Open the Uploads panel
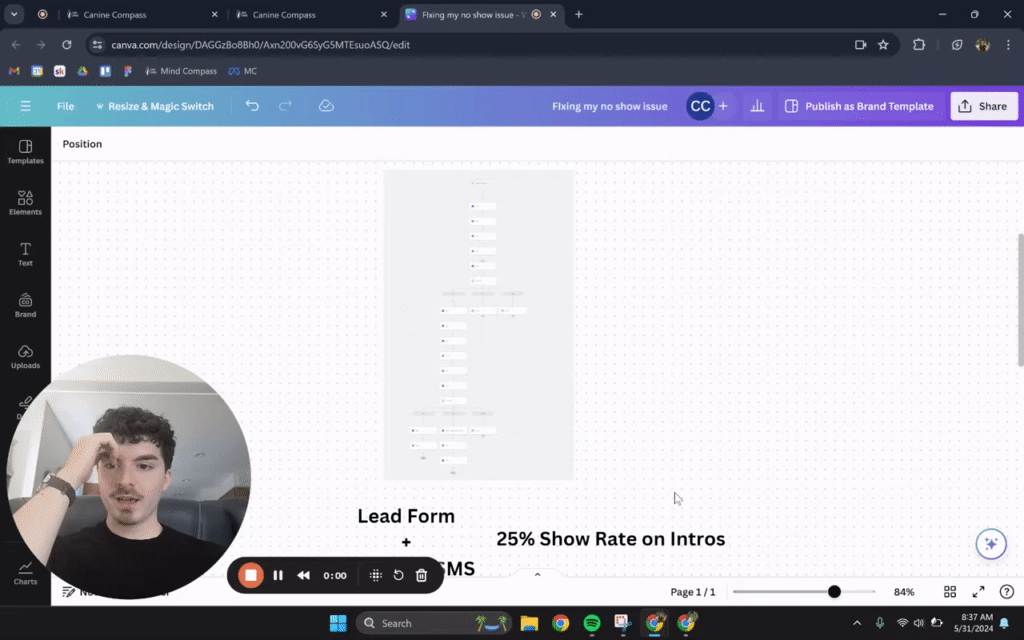This screenshot has width=1024, height=640. pyautogui.click(x=25, y=356)
